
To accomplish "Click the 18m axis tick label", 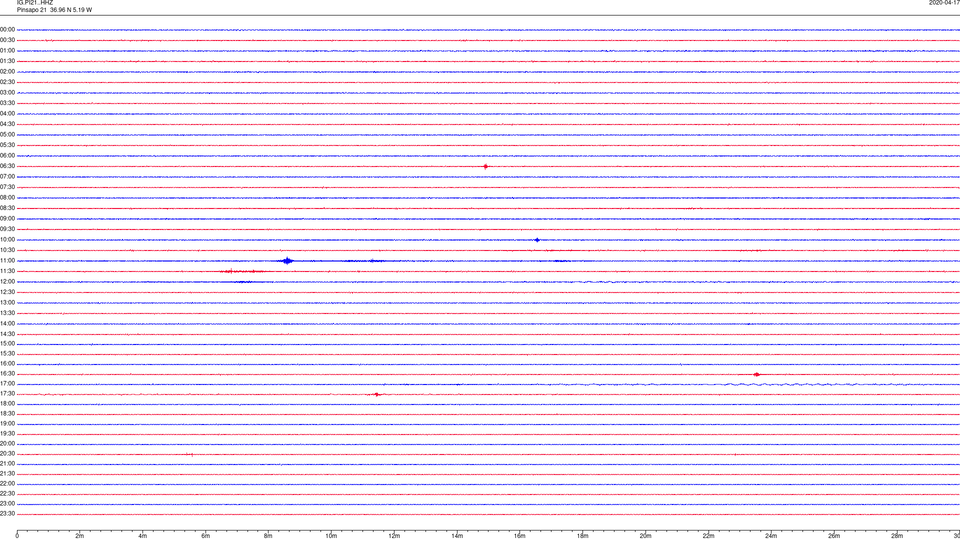I will [x=583, y=536].
